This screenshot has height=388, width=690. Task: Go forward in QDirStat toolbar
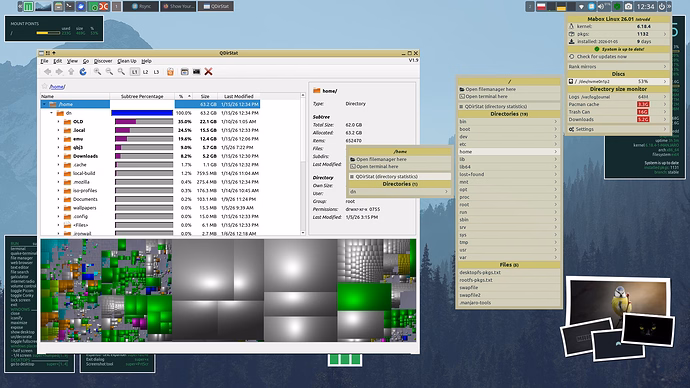coord(59,72)
